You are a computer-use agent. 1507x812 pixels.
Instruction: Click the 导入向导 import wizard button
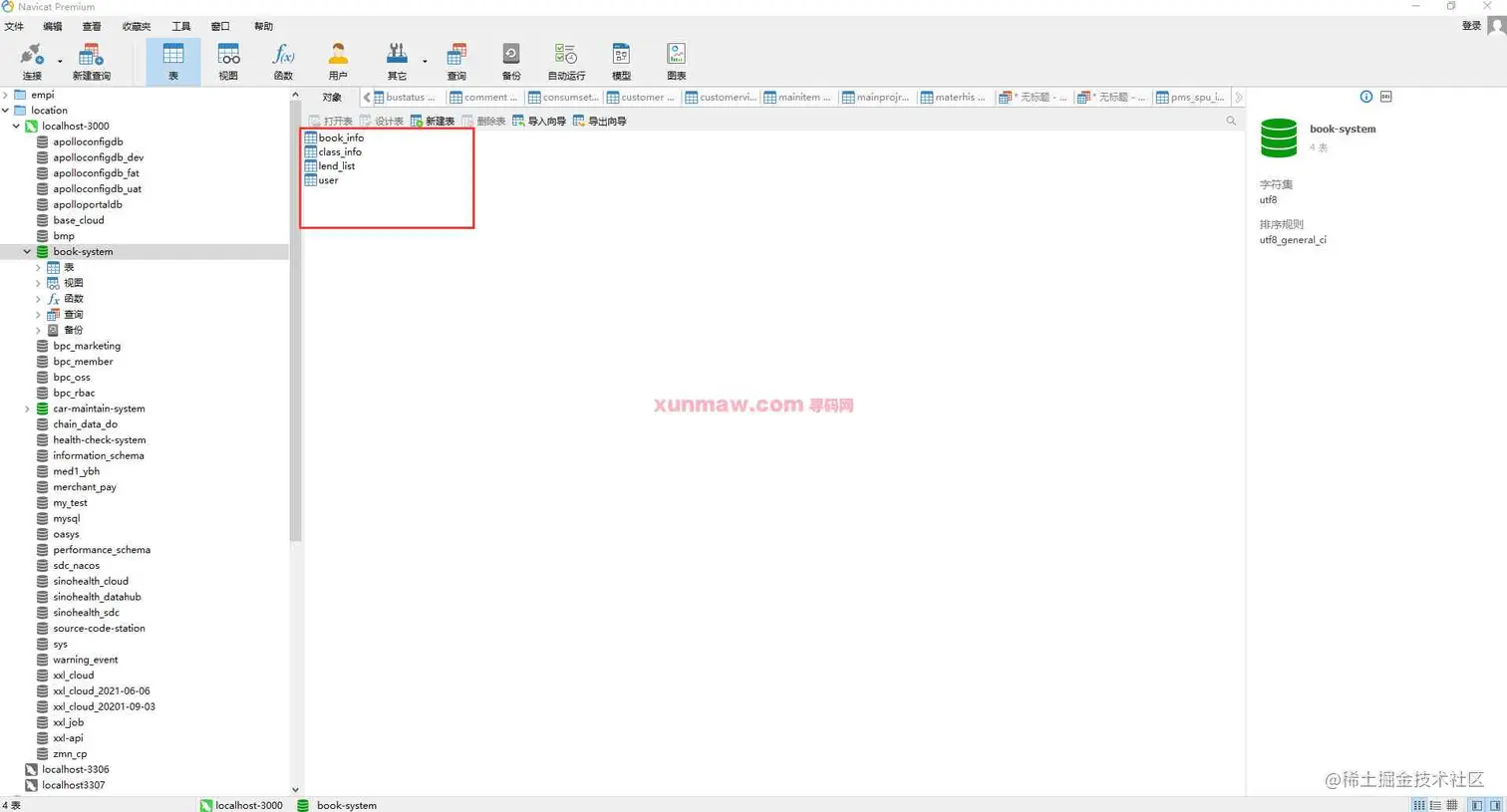point(539,122)
